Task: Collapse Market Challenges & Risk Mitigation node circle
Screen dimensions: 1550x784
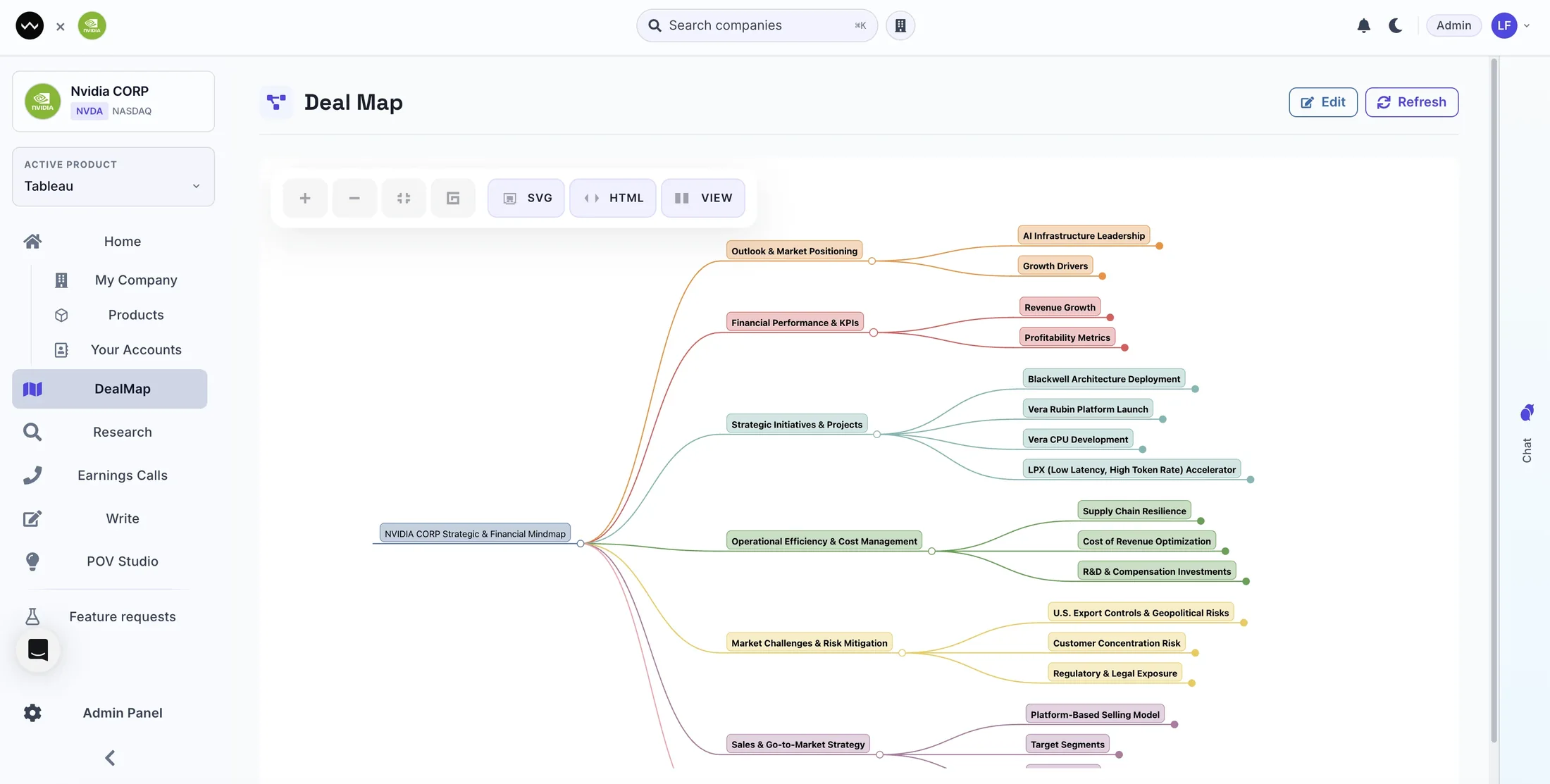Action: pos(902,653)
